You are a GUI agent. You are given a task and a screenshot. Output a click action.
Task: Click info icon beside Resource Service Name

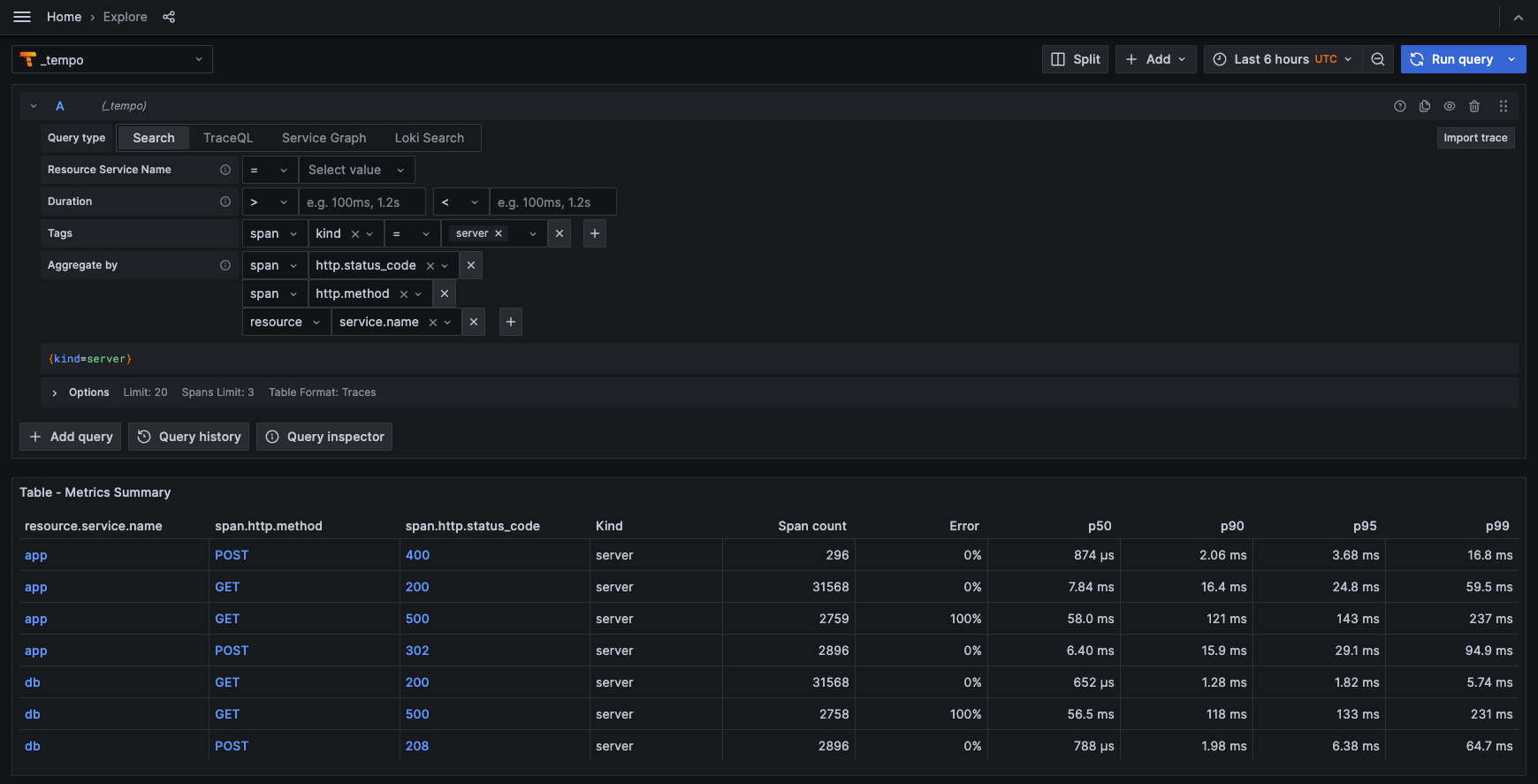click(x=225, y=170)
